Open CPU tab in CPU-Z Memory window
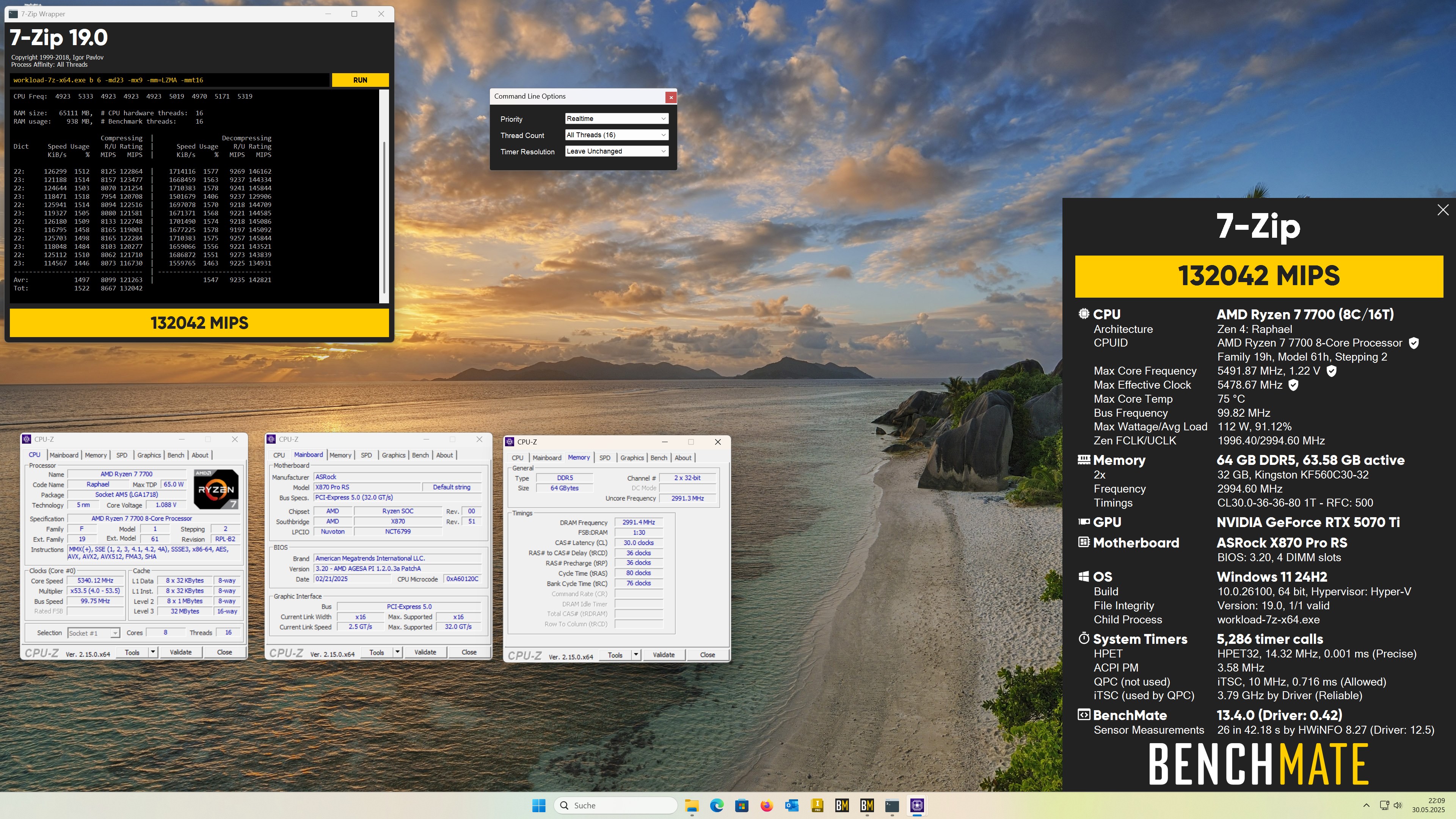The image size is (1456, 819). (517, 458)
